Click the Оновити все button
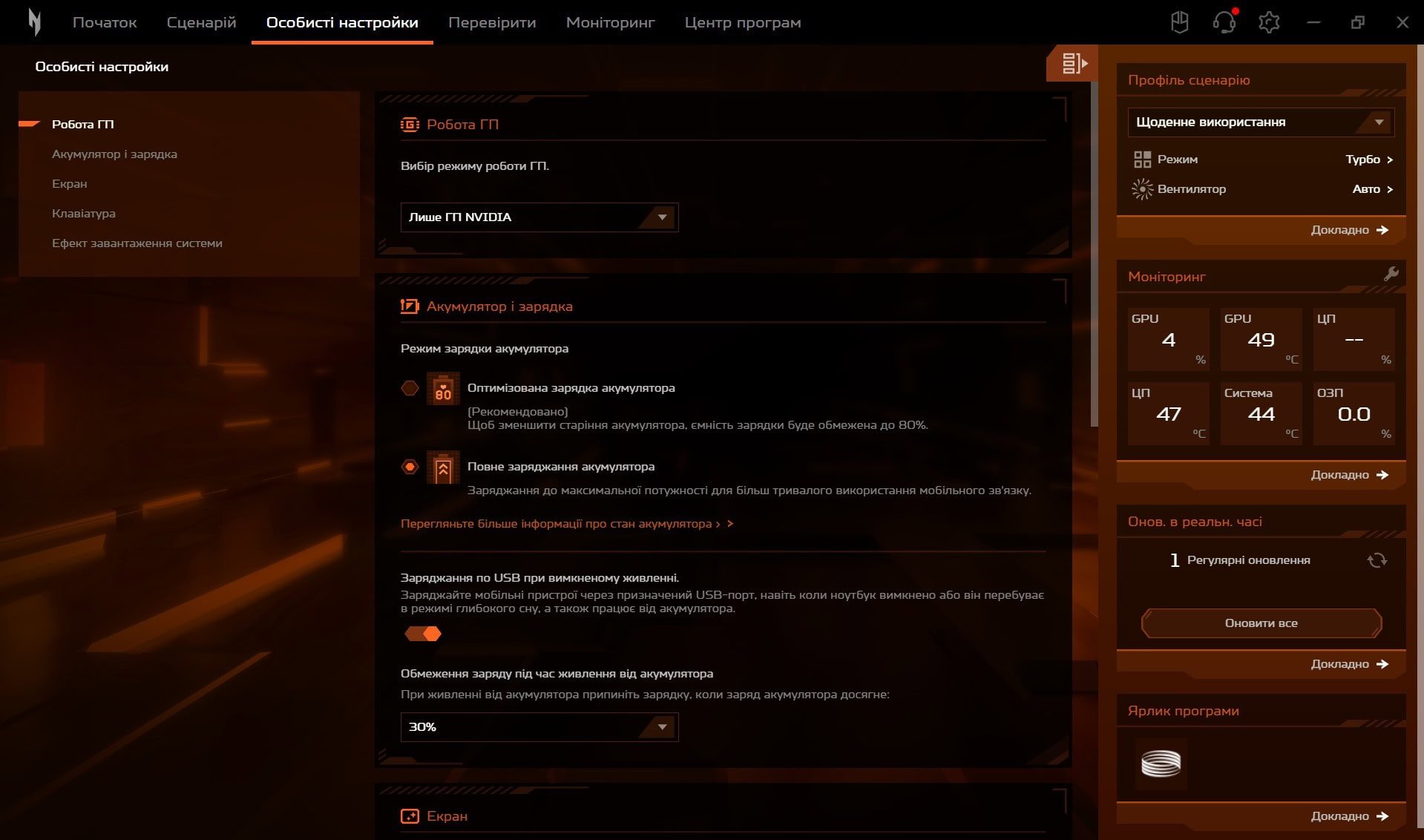Screen dimensions: 1424x840 (1261, 623)
